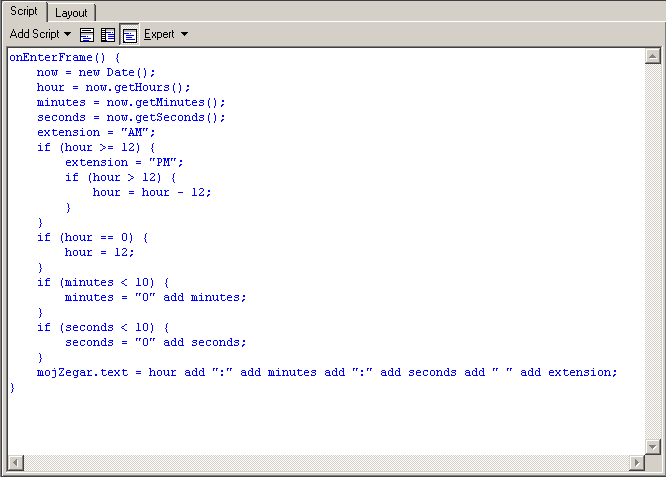This screenshot has height=477, width=666.
Task: Click the 'if (hour >= 12) {' line
Action: (x=96, y=147)
